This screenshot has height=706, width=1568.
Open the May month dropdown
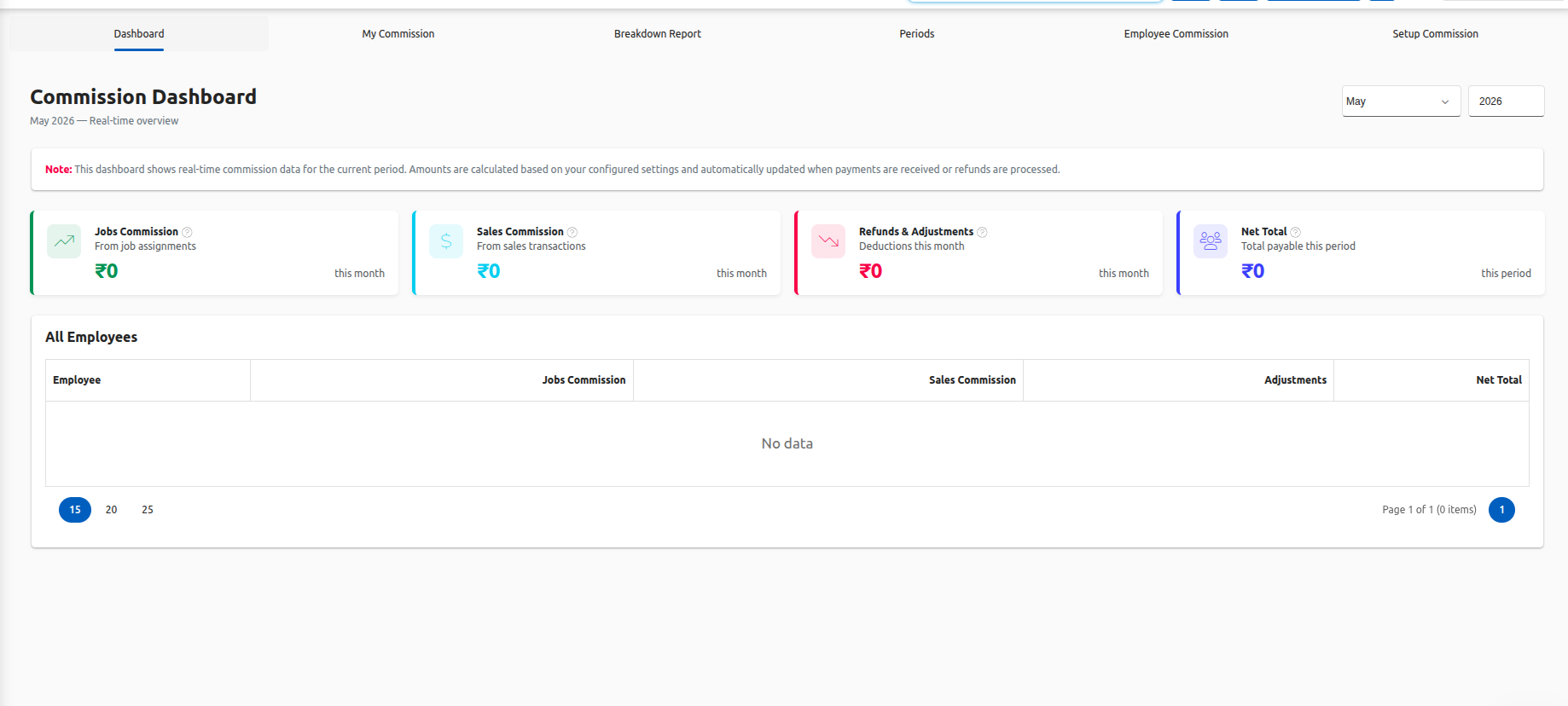coord(1401,101)
